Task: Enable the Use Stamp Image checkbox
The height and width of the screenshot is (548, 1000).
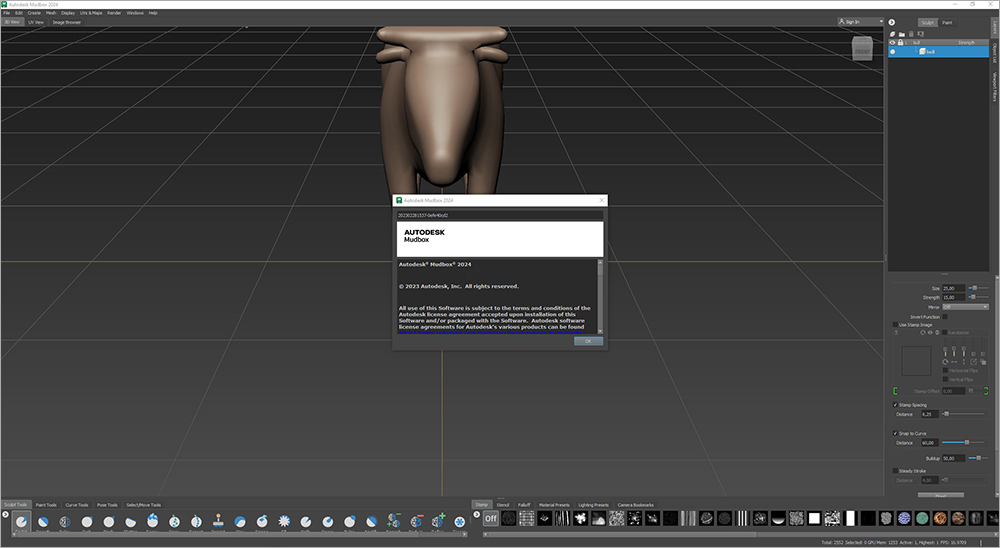Action: [895, 324]
